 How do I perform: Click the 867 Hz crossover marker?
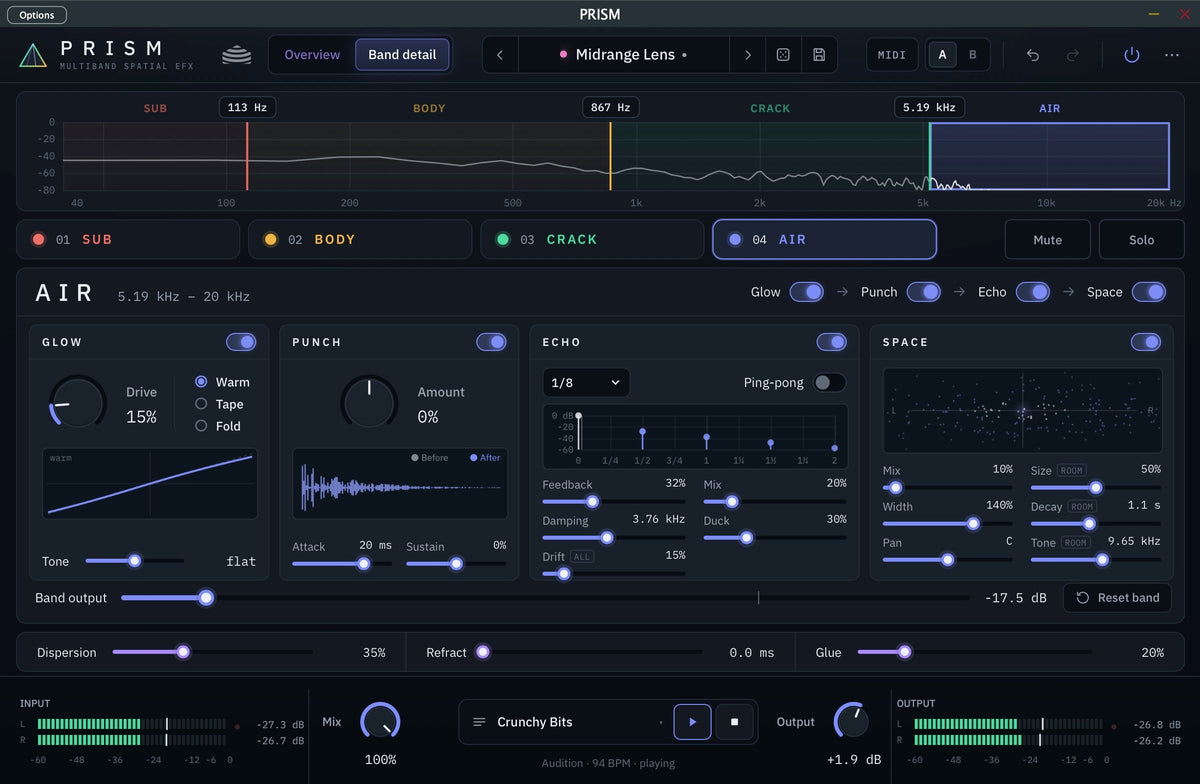coord(610,108)
